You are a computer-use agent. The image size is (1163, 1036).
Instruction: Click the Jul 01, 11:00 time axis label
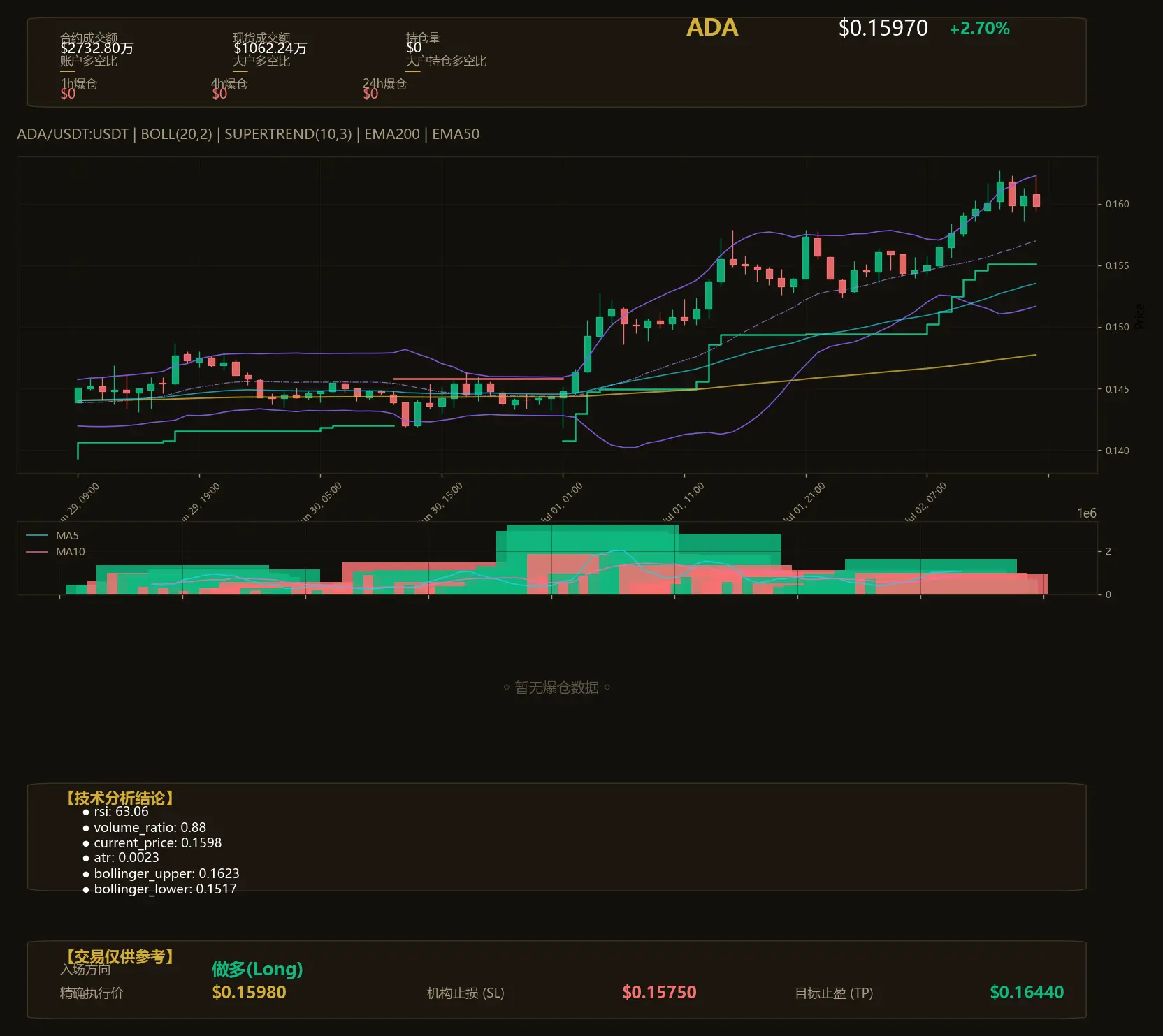[x=683, y=503]
